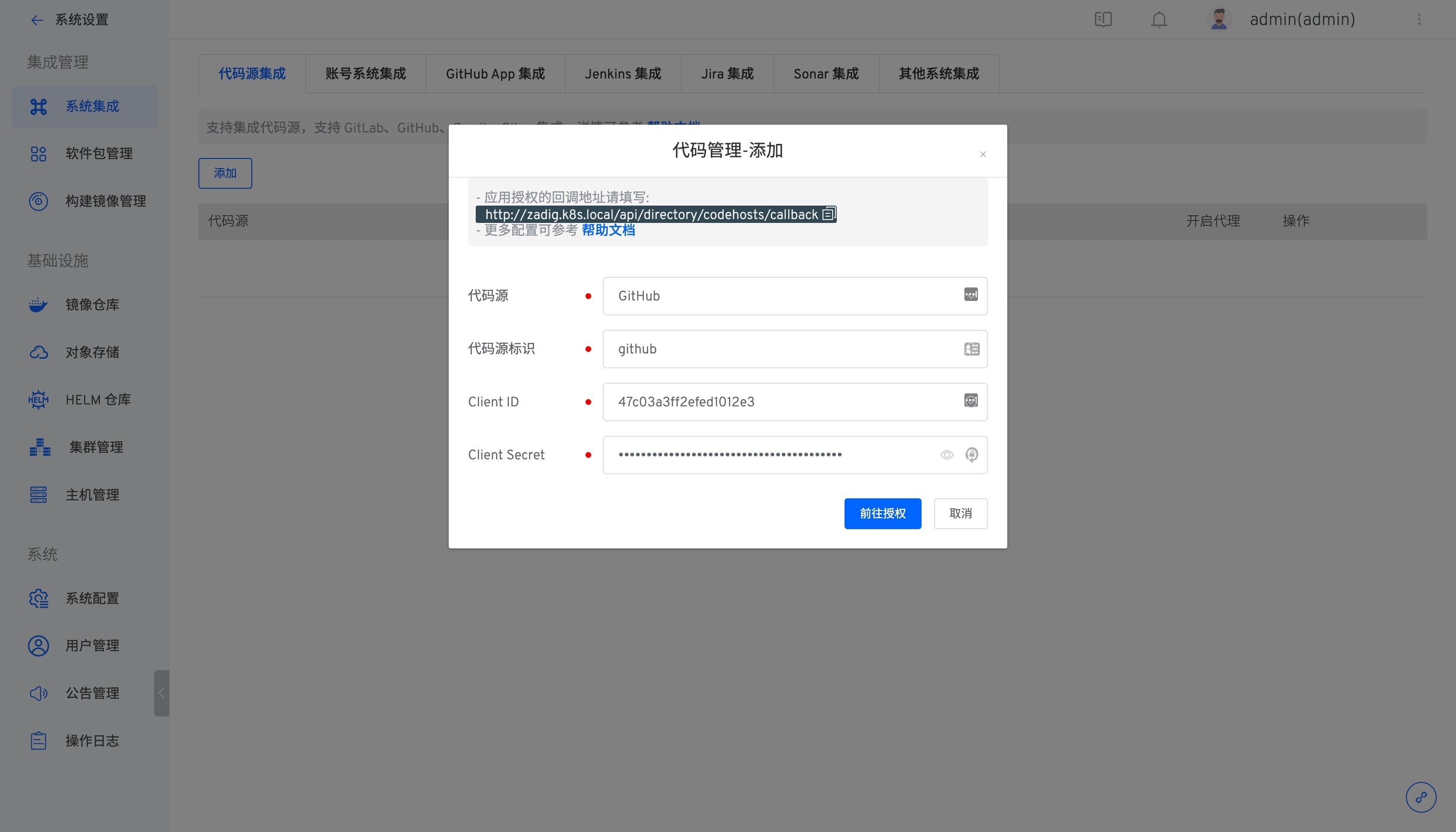Open the documentation book icon in header

[x=1103, y=19]
